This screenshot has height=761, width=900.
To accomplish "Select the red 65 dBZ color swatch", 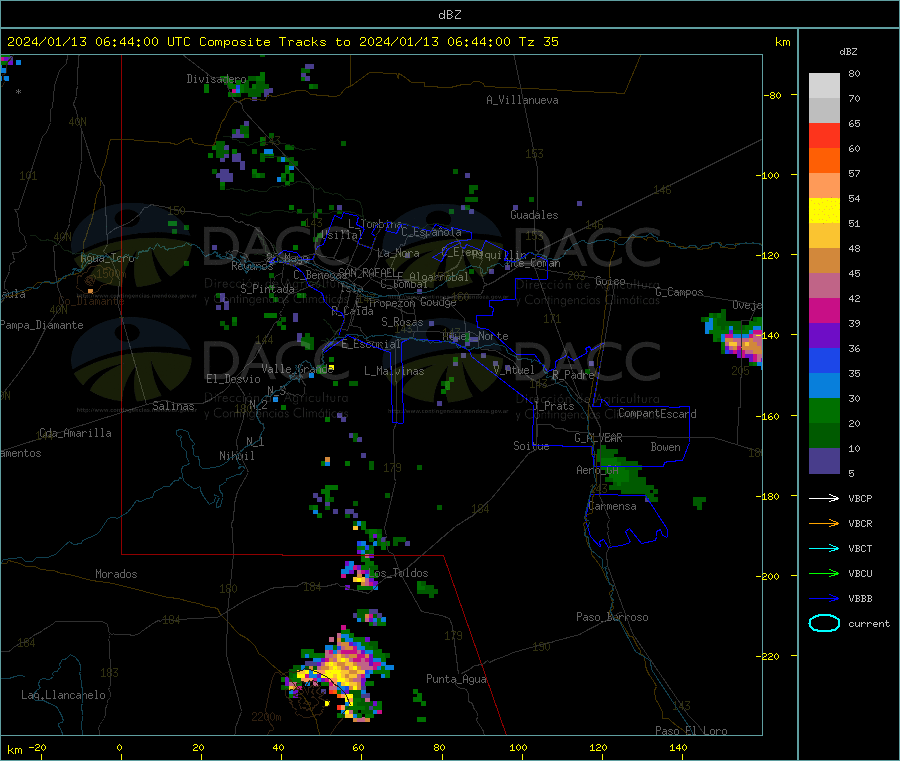I will pos(824,135).
